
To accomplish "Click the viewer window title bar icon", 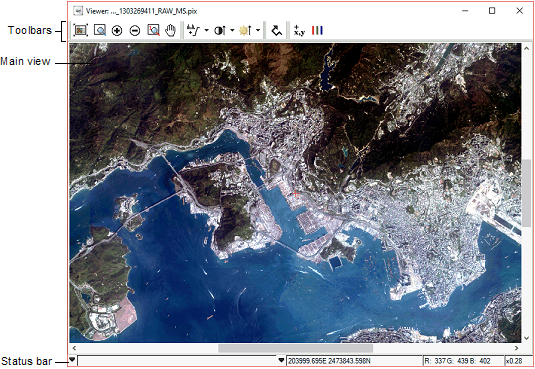I will point(78,11).
